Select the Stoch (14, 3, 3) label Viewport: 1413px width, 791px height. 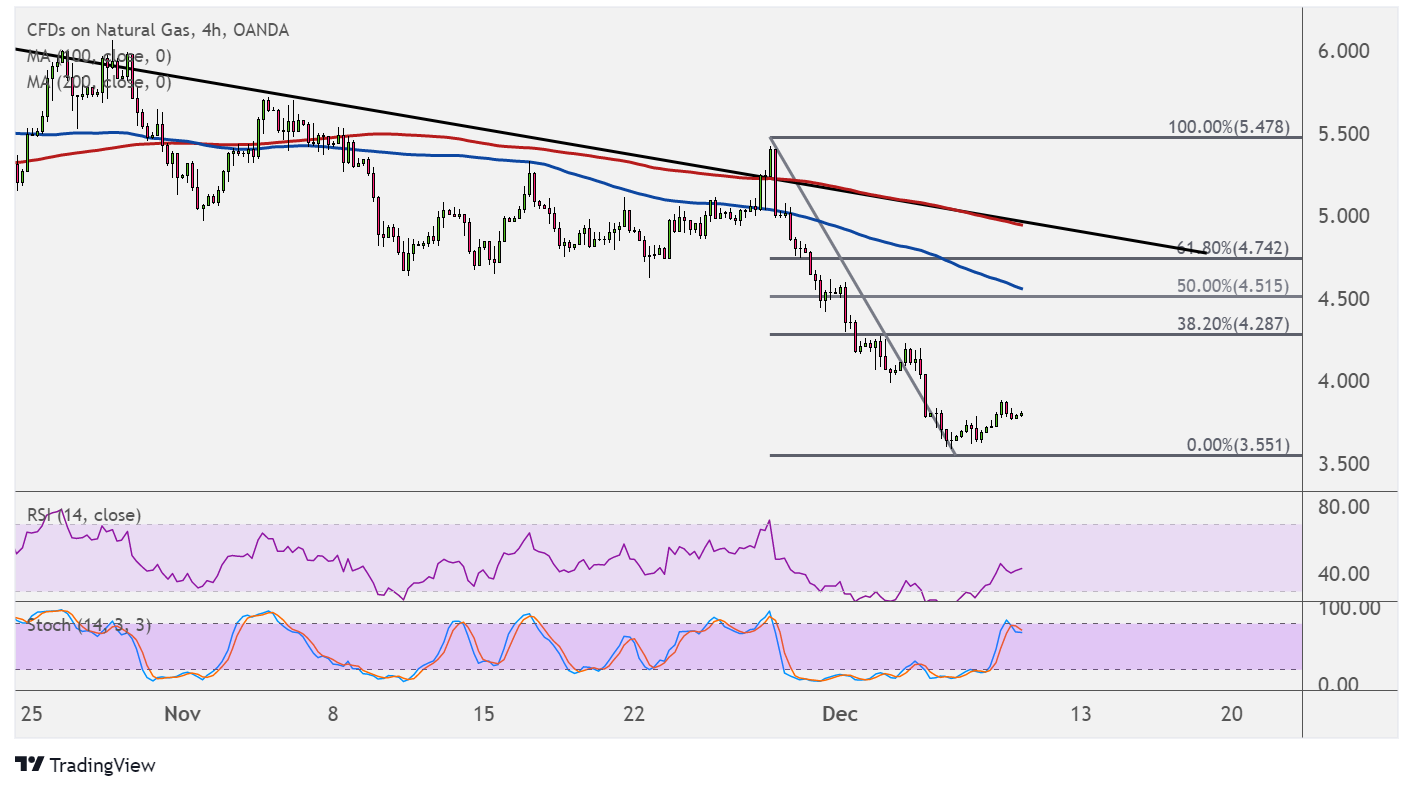(x=89, y=625)
